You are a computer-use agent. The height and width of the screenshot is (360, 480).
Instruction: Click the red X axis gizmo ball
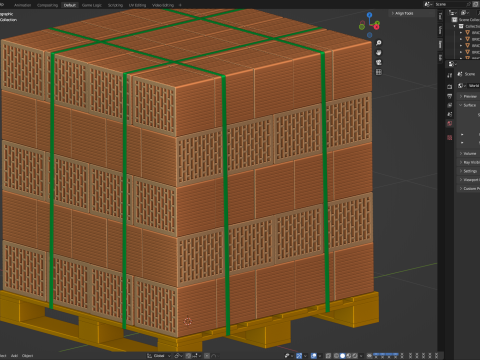point(377,27)
